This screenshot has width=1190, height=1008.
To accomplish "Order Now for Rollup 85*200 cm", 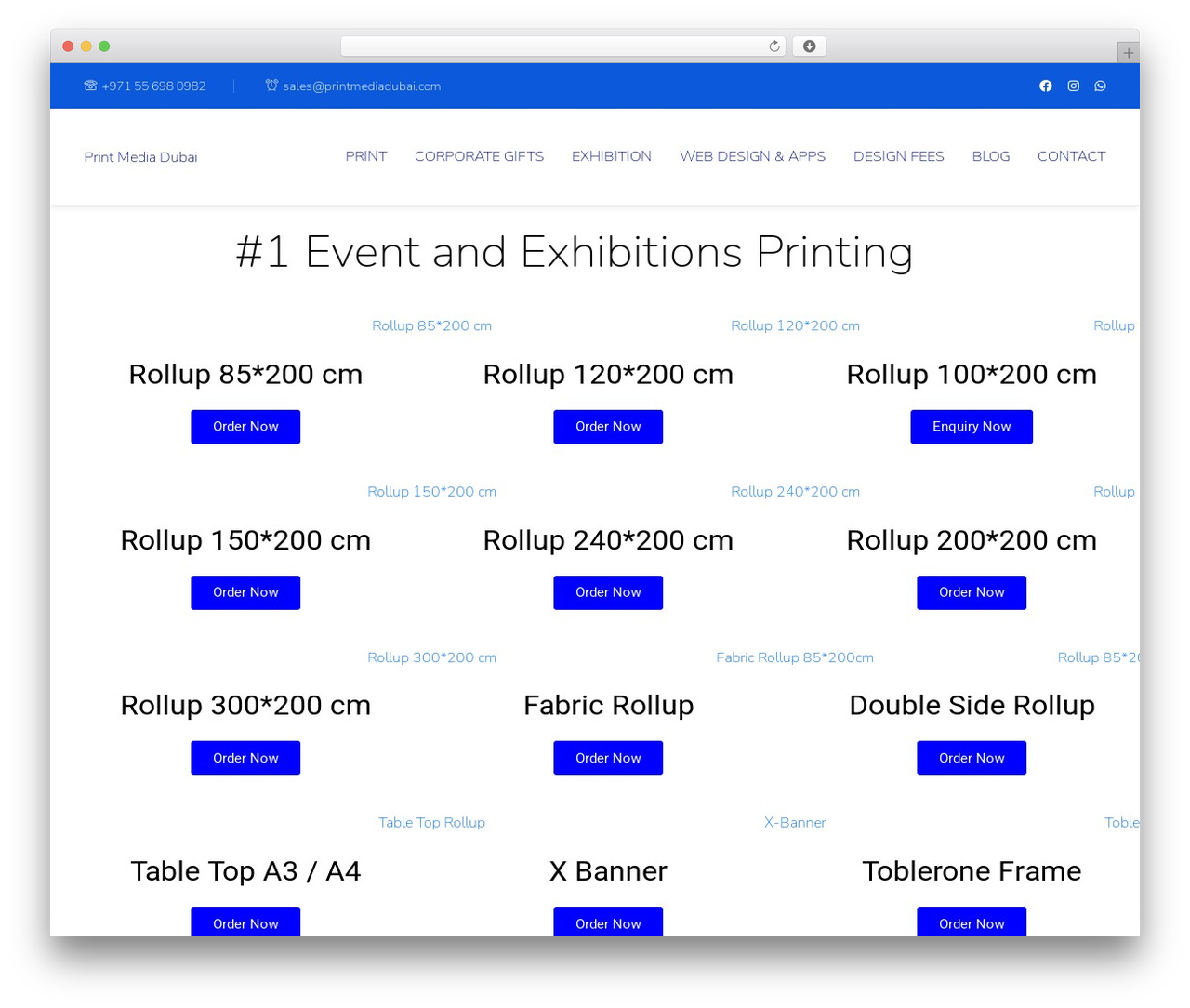I will click(x=245, y=427).
